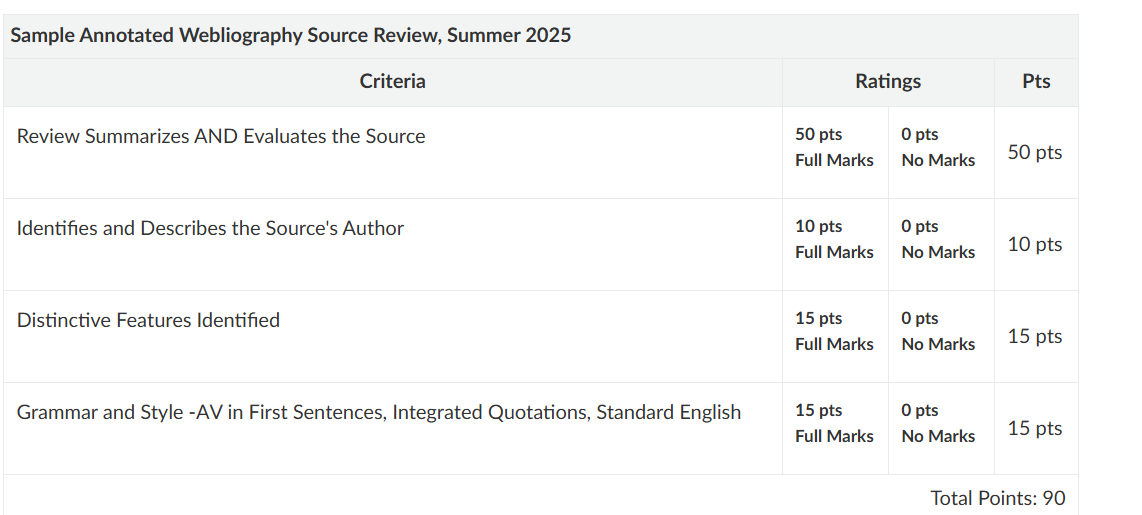The width and height of the screenshot is (1142, 515).
Task: Choose 0 pts No Marks for Source review
Action: (x=938, y=147)
